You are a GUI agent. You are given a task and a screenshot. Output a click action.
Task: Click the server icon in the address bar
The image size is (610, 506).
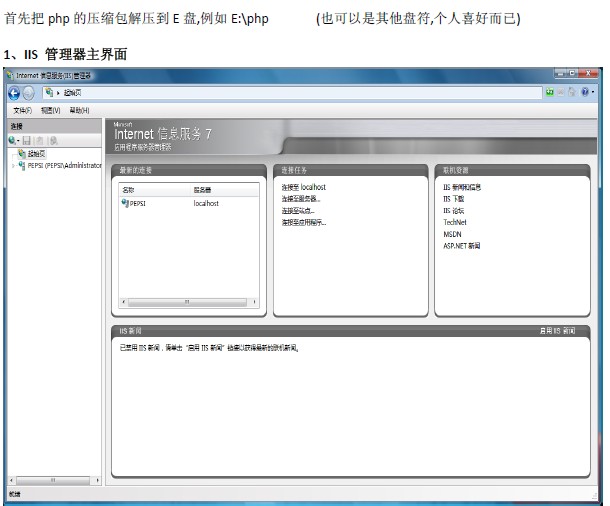(x=49, y=93)
